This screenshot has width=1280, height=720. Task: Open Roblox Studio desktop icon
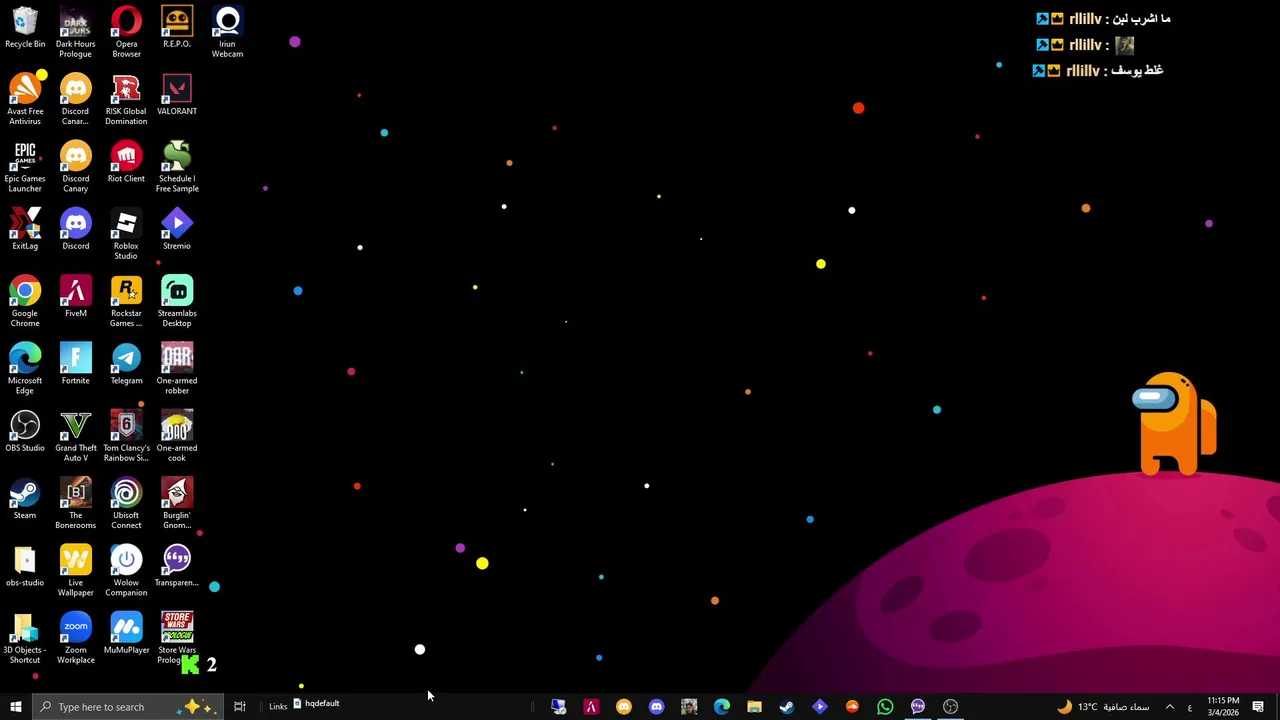coord(126,235)
